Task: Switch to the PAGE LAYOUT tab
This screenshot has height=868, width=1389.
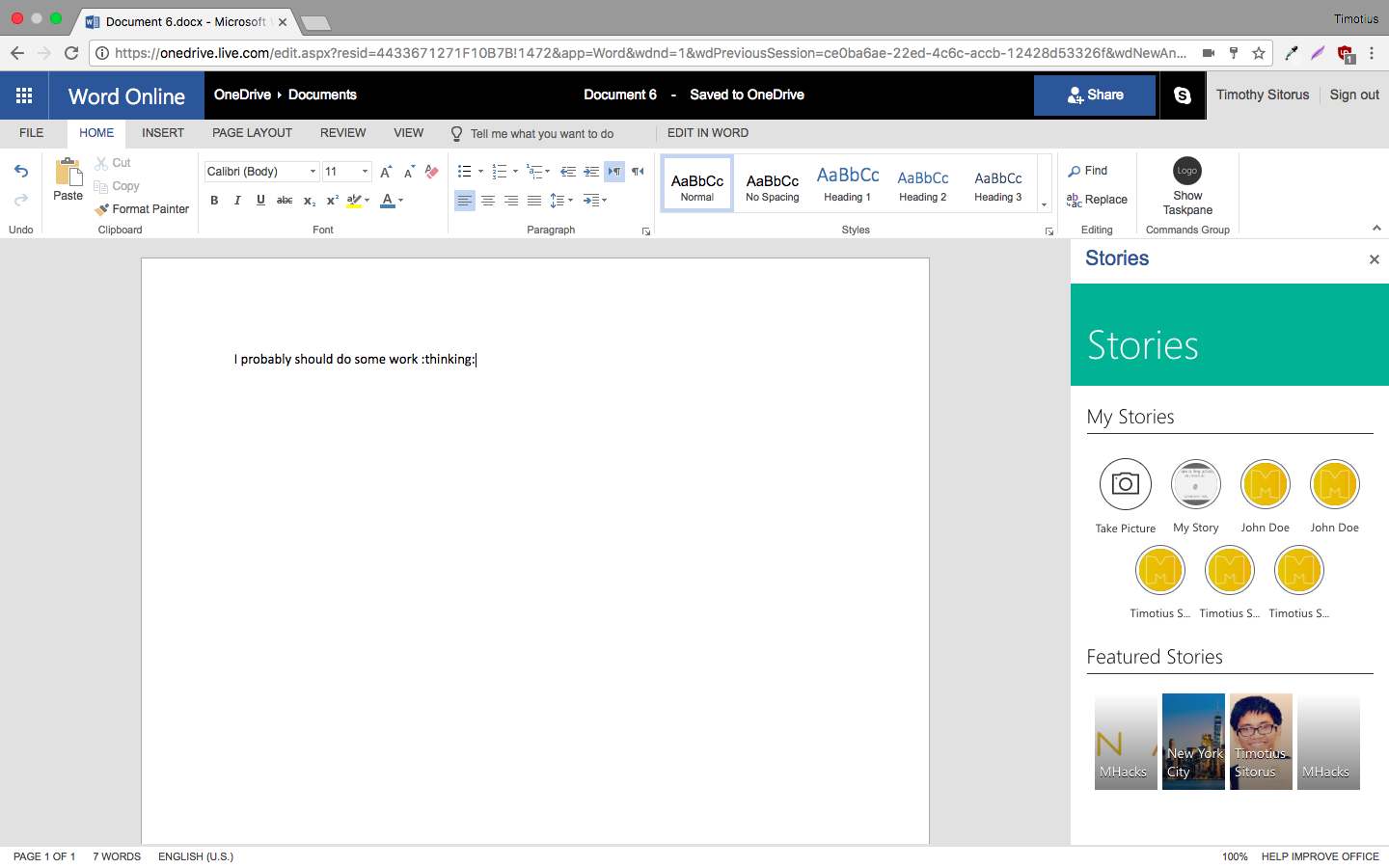Action: pyautogui.click(x=253, y=133)
